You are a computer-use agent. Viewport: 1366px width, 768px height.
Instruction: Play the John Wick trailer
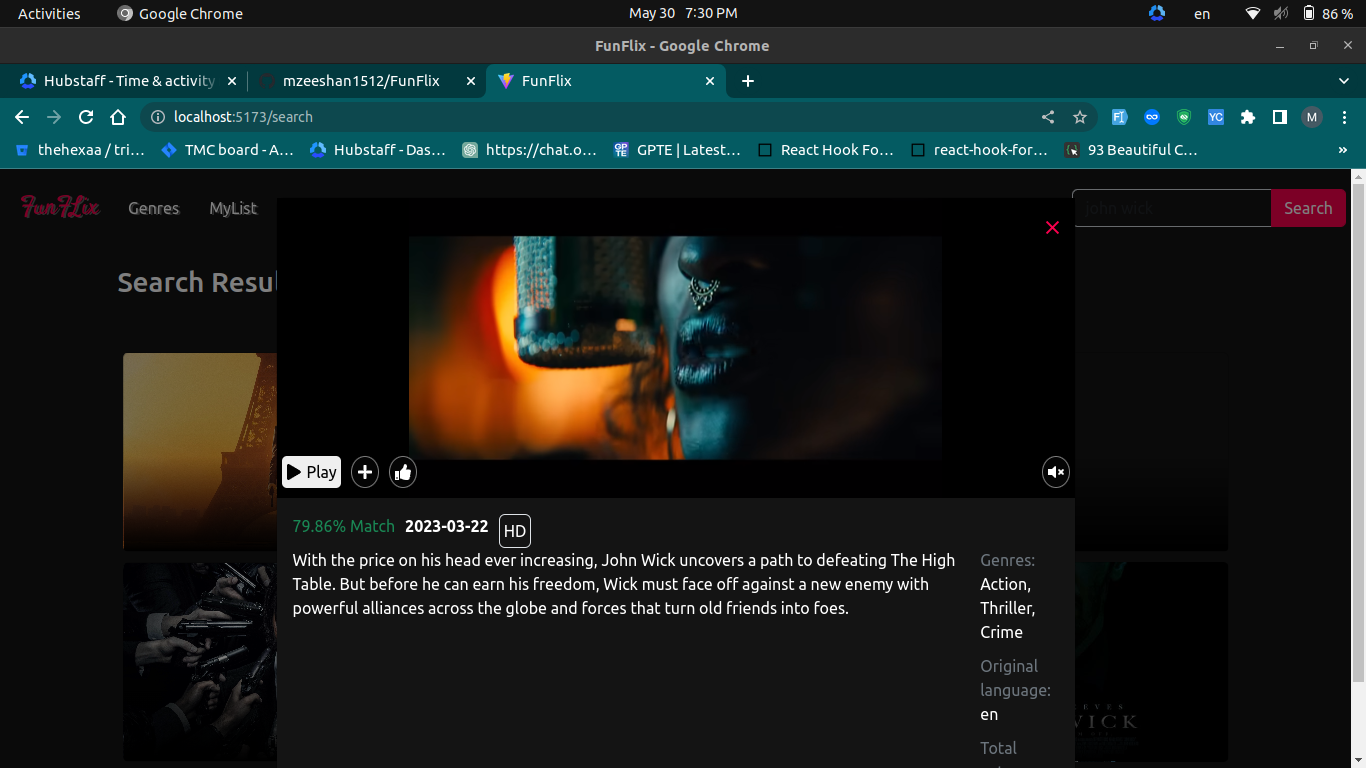[x=311, y=472]
